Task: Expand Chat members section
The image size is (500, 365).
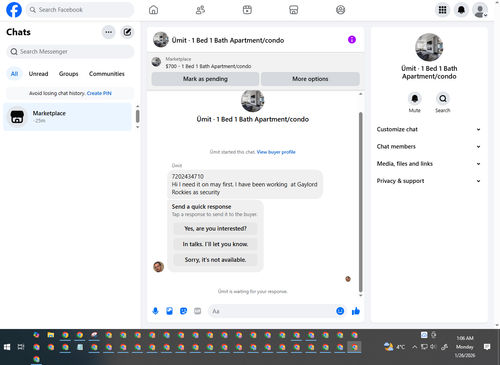Action: click(429, 147)
